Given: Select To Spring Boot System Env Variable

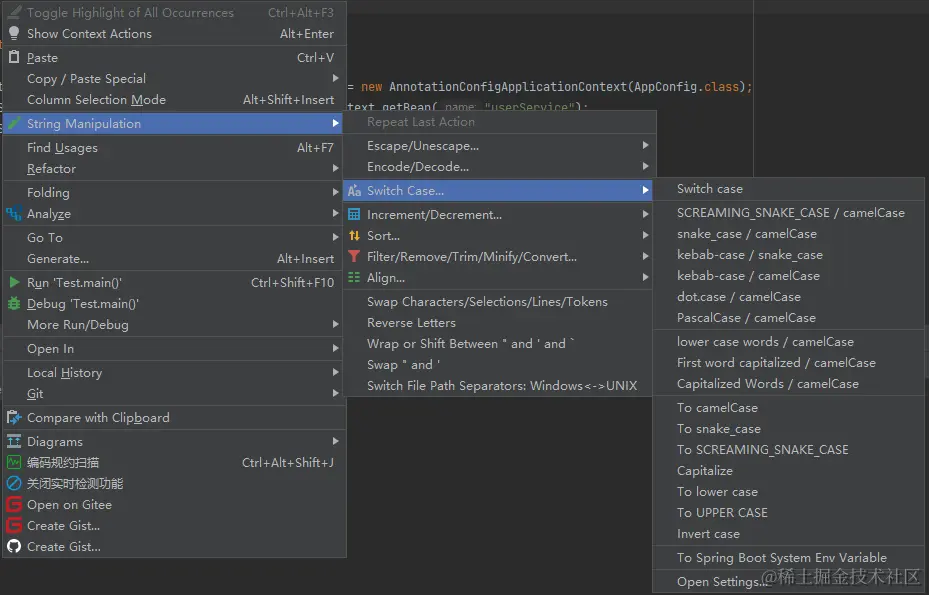Looking at the screenshot, I should [x=781, y=558].
